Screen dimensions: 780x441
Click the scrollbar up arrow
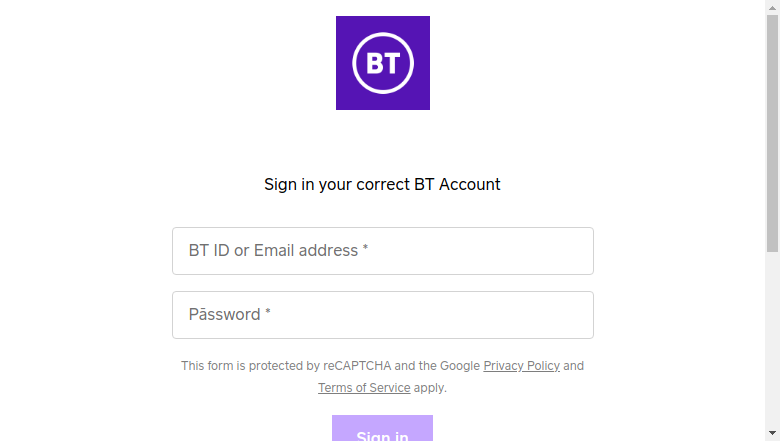point(772,7)
